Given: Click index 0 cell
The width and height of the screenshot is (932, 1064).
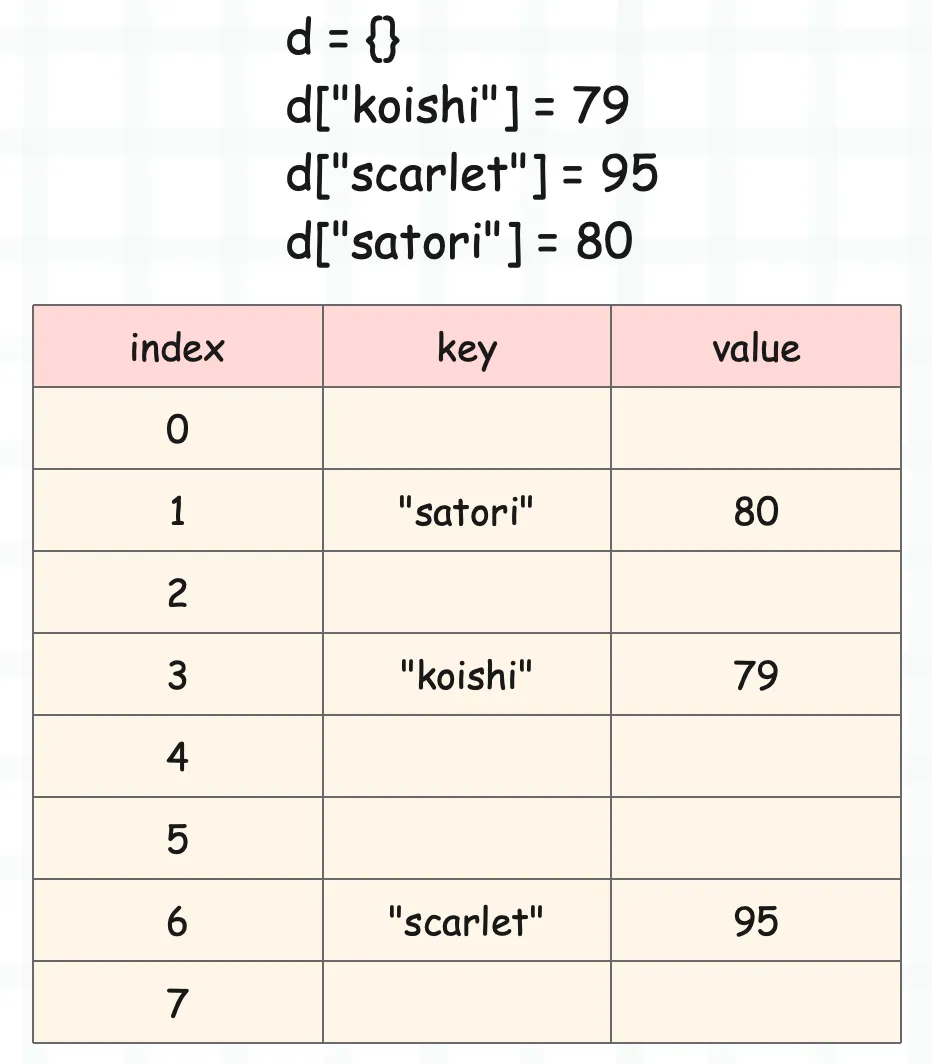Looking at the screenshot, I should pyautogui.click(x=178, y=428).
